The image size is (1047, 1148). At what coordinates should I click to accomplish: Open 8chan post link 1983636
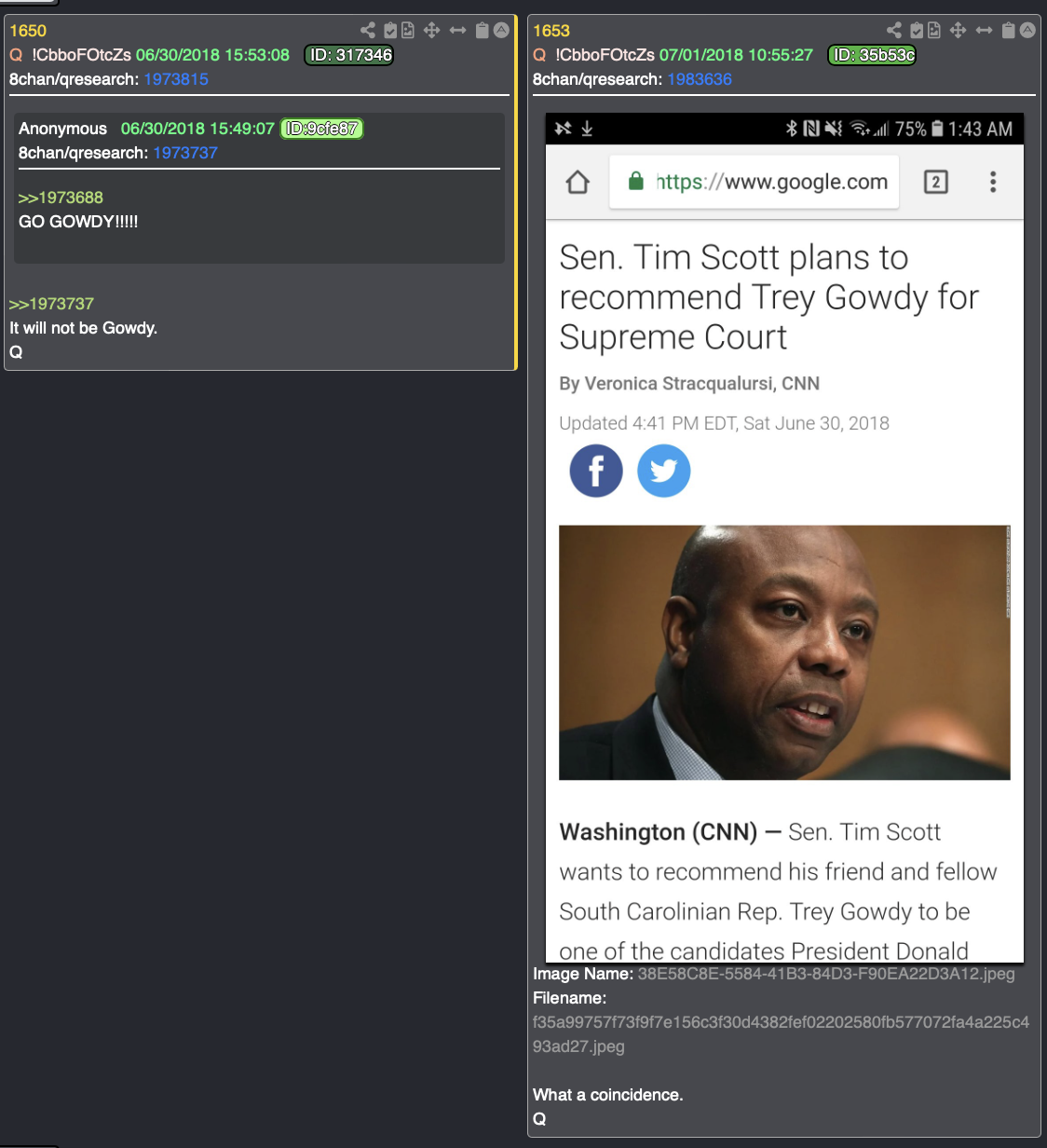700,79
